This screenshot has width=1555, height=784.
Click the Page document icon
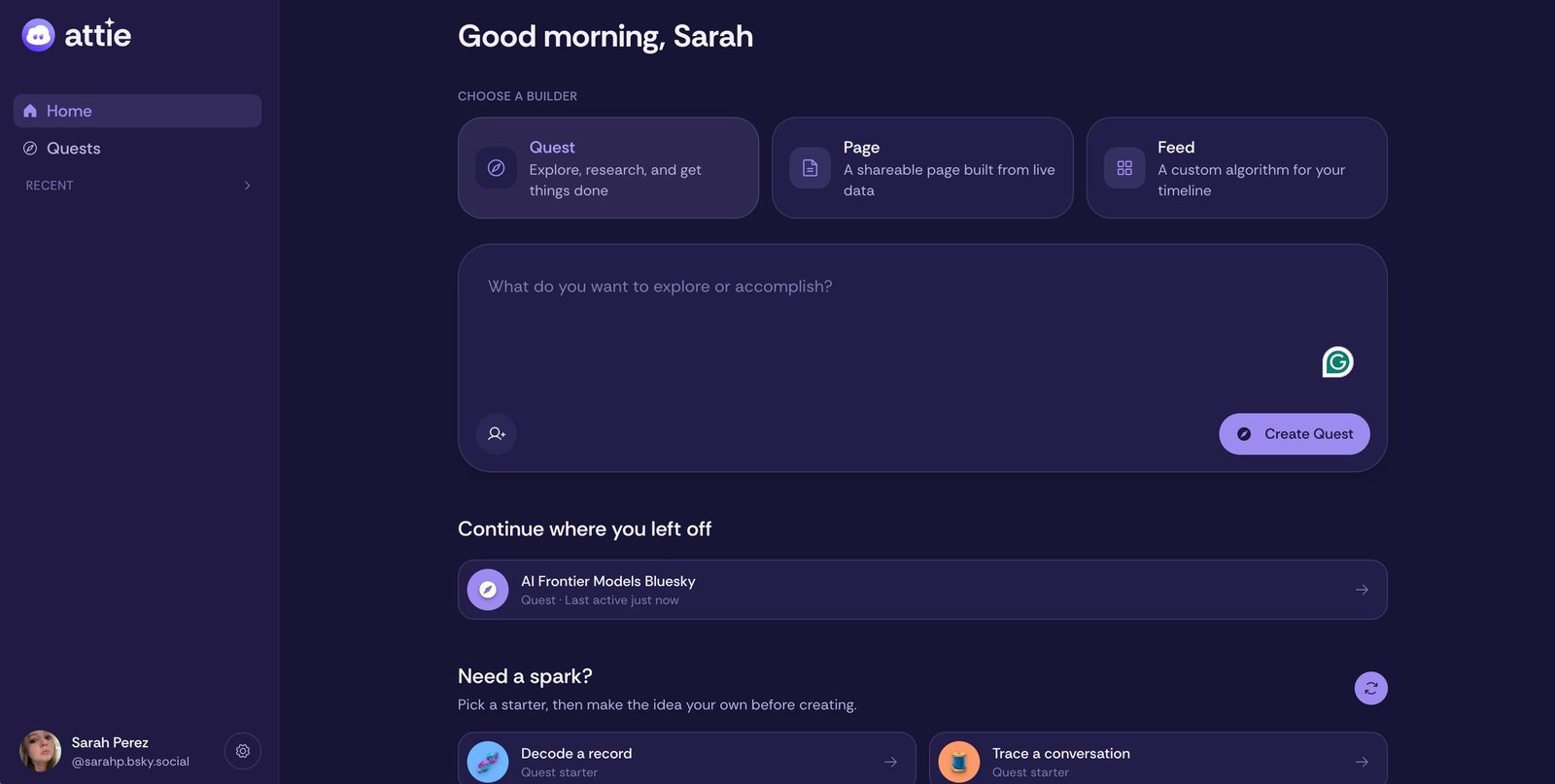(810, 168)
